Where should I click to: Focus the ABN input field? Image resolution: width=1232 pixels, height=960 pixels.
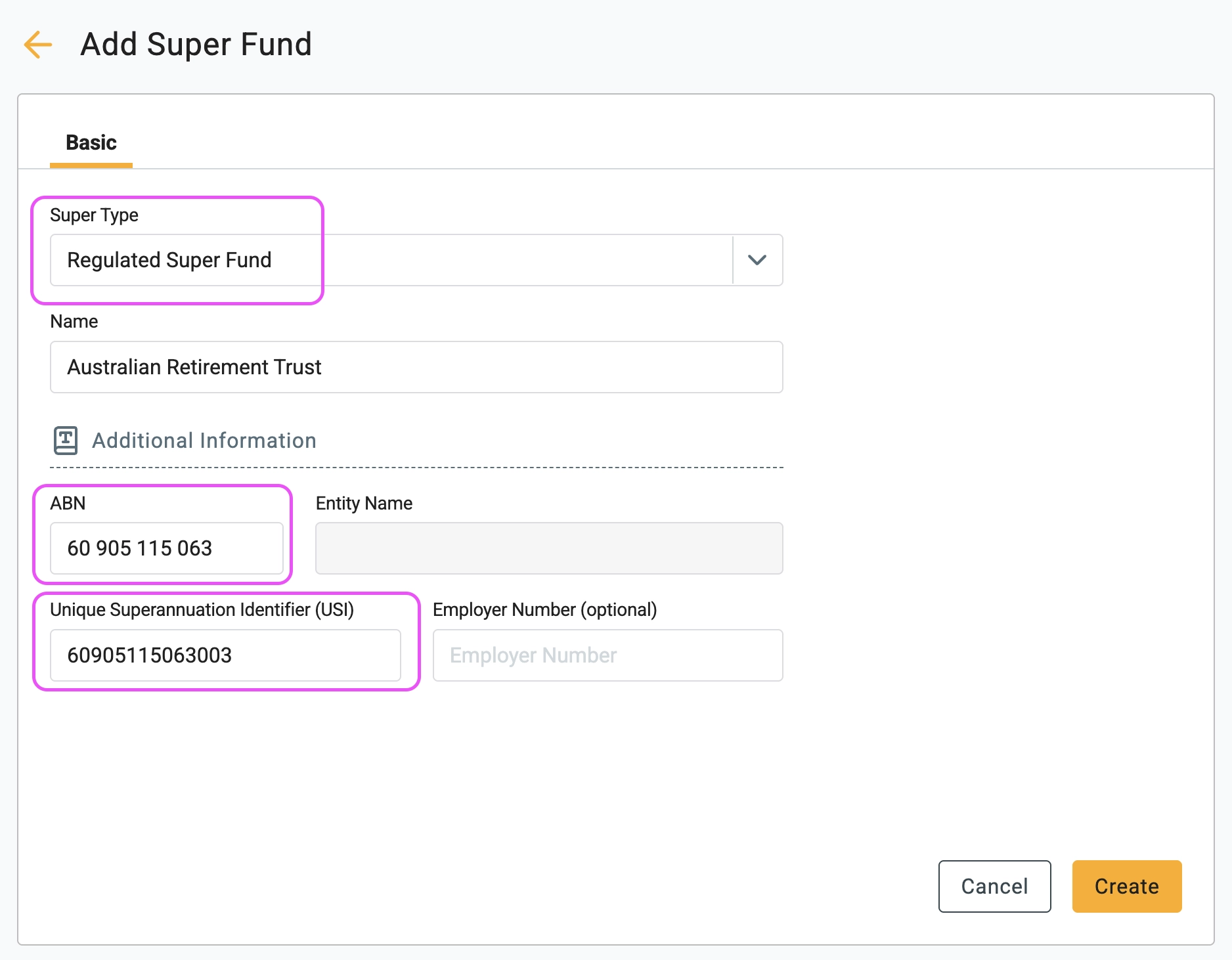pos(167,548)
